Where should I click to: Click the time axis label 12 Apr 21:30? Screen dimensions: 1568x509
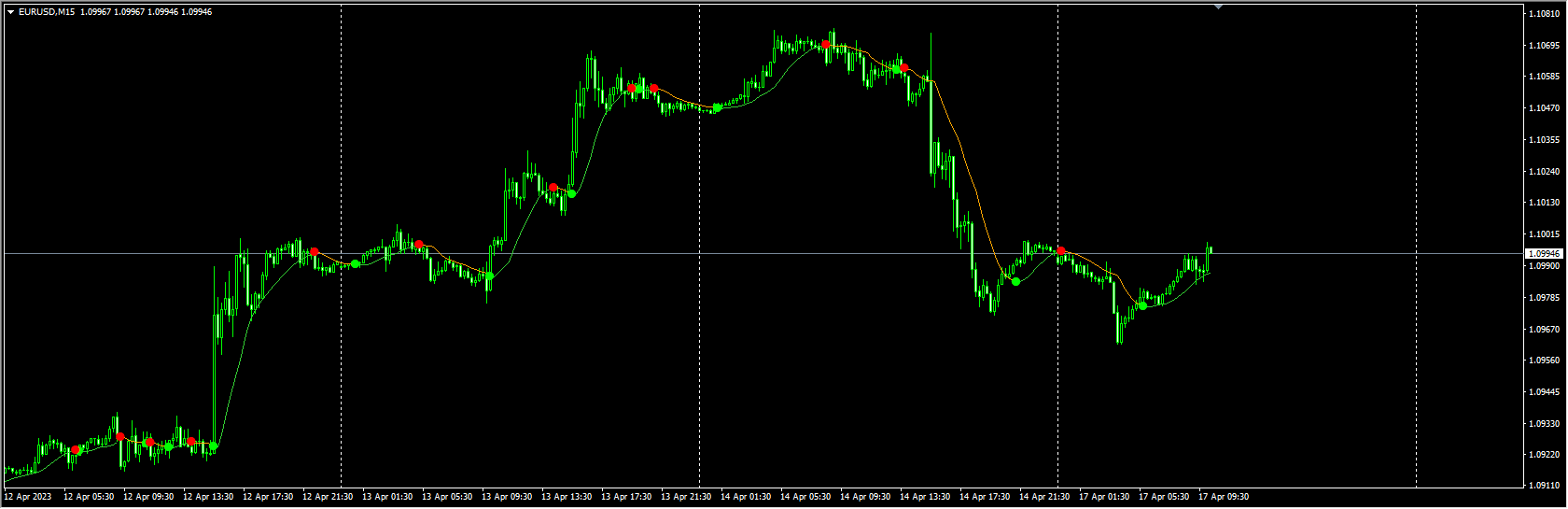(328, 497)
